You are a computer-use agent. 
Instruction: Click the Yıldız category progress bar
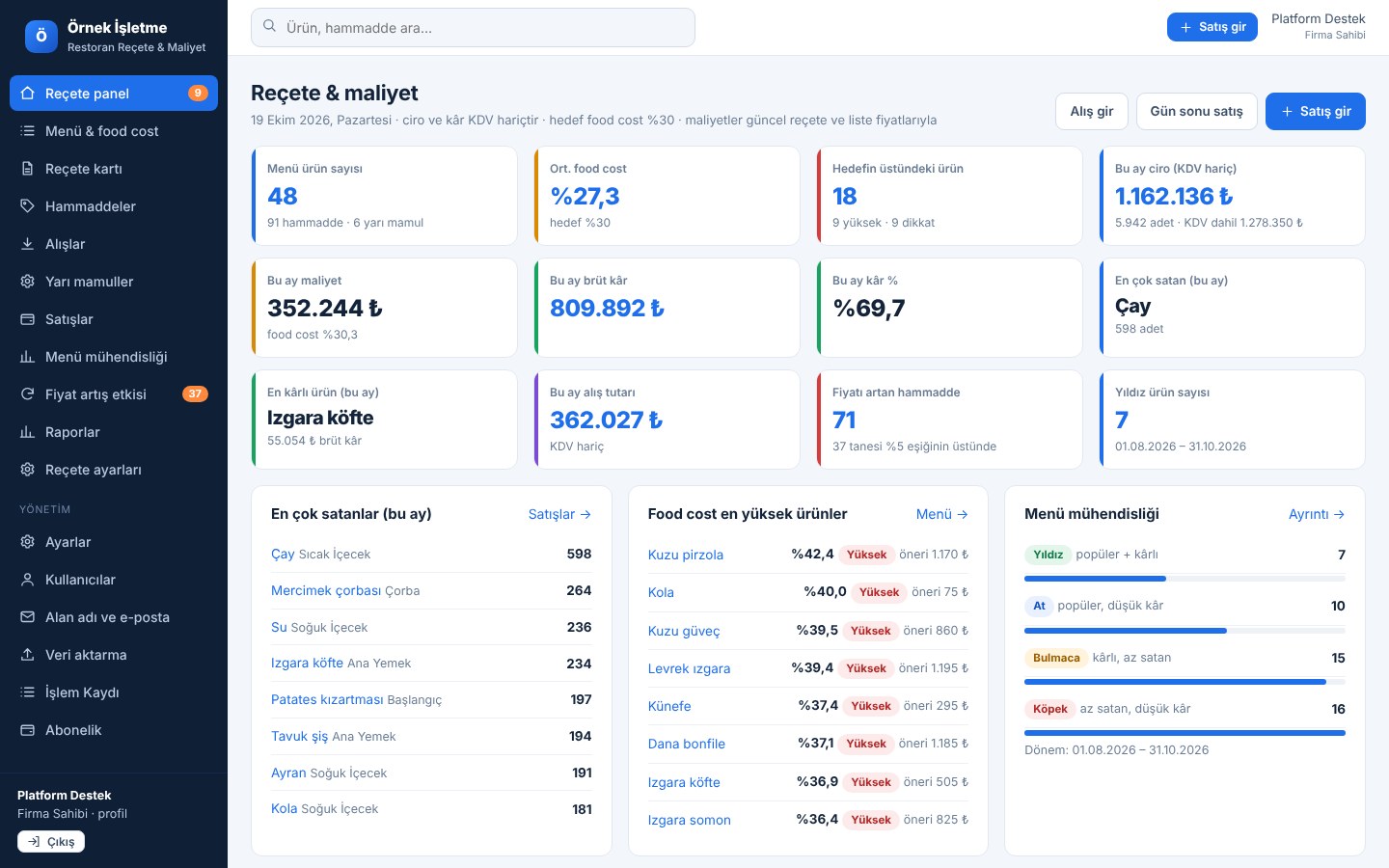[1185, 579]
